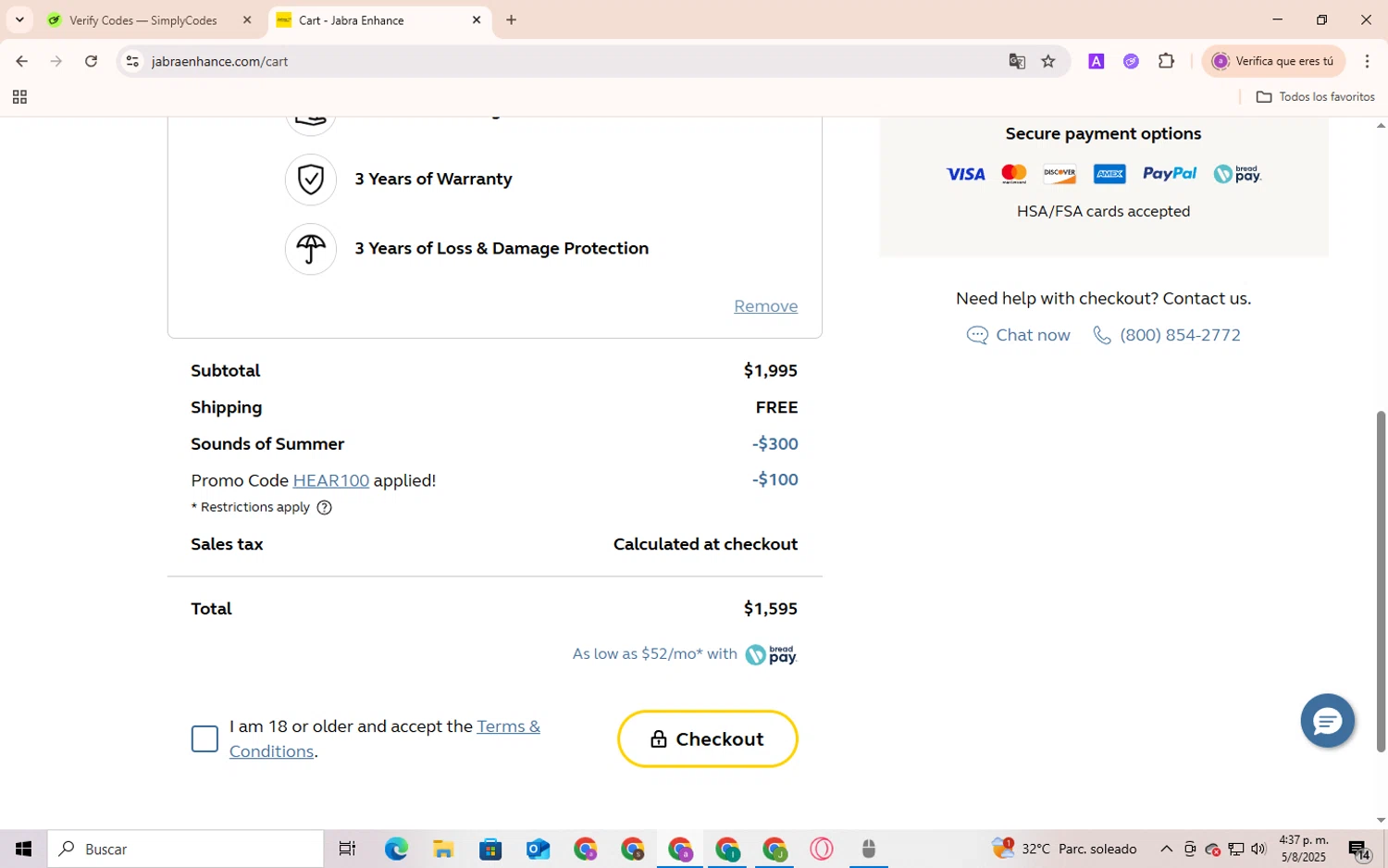Open Todos los favoritos folder
Screen dimensions: 1388x868
coord(1316,97)
